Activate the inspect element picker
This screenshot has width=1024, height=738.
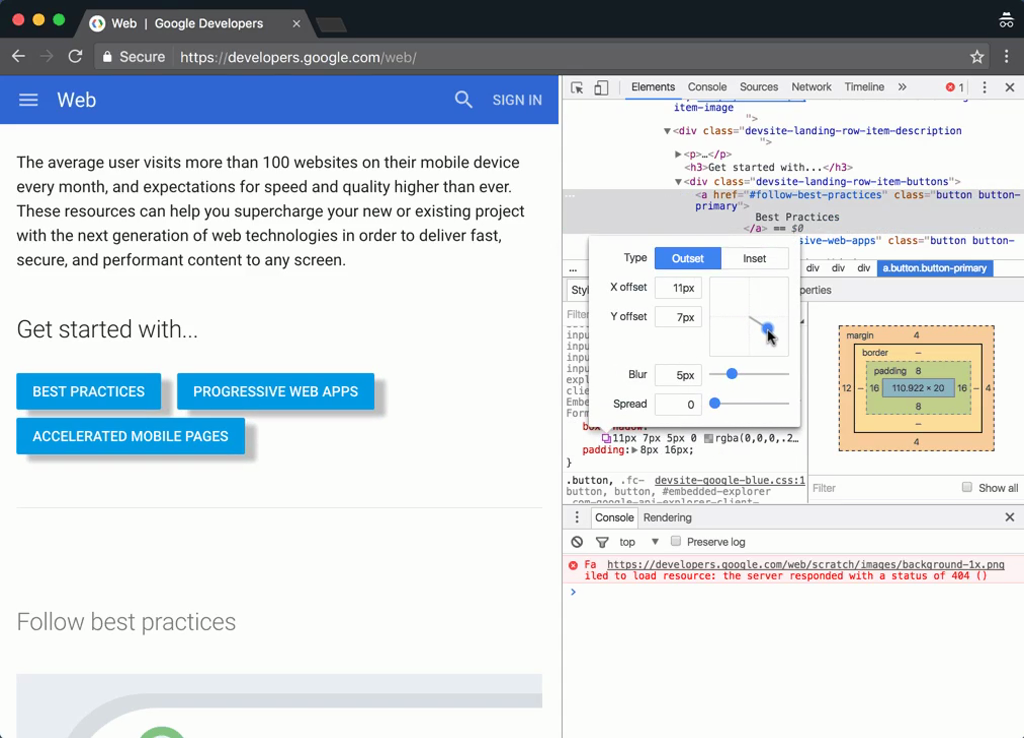(x=577, y=88)
